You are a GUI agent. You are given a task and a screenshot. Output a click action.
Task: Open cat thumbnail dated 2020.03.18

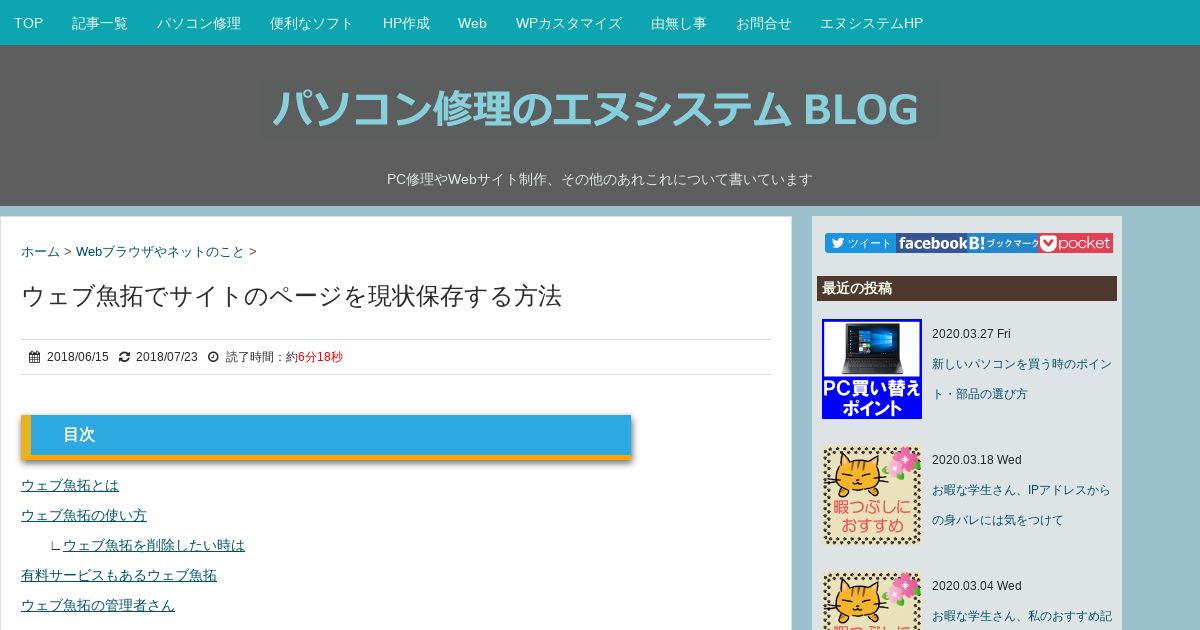872,495
